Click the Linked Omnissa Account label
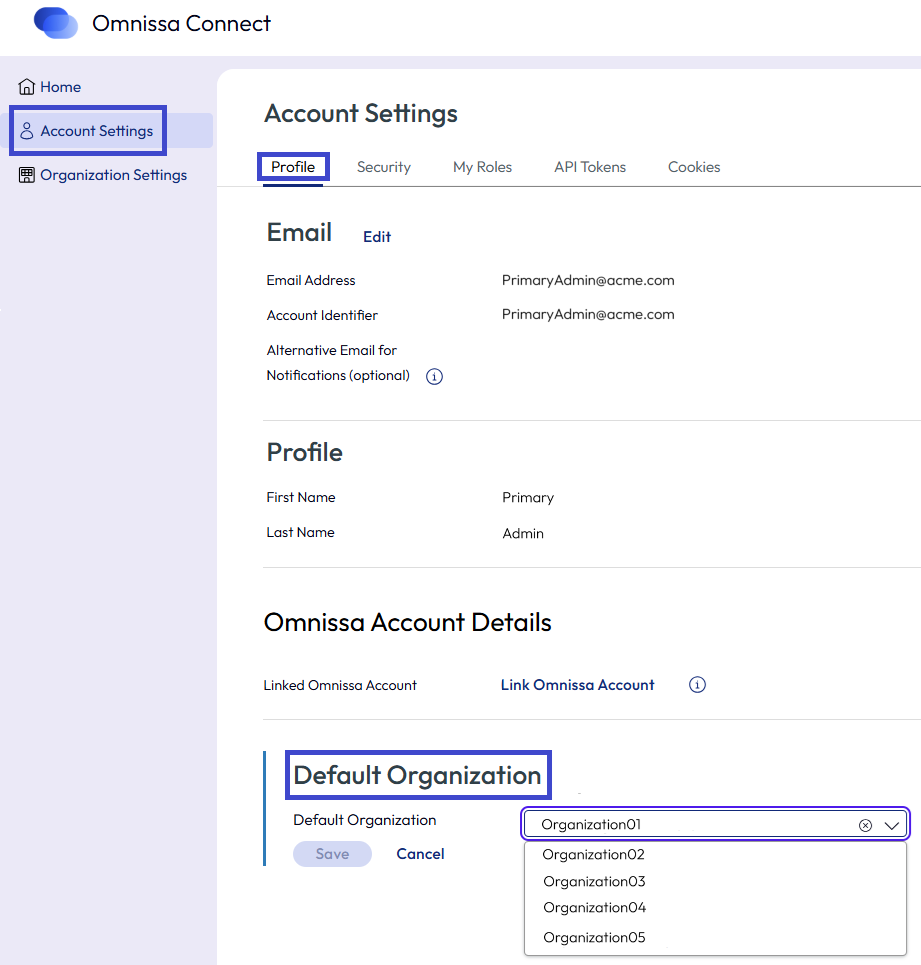The image size is (921, 965). click(340, 685)
